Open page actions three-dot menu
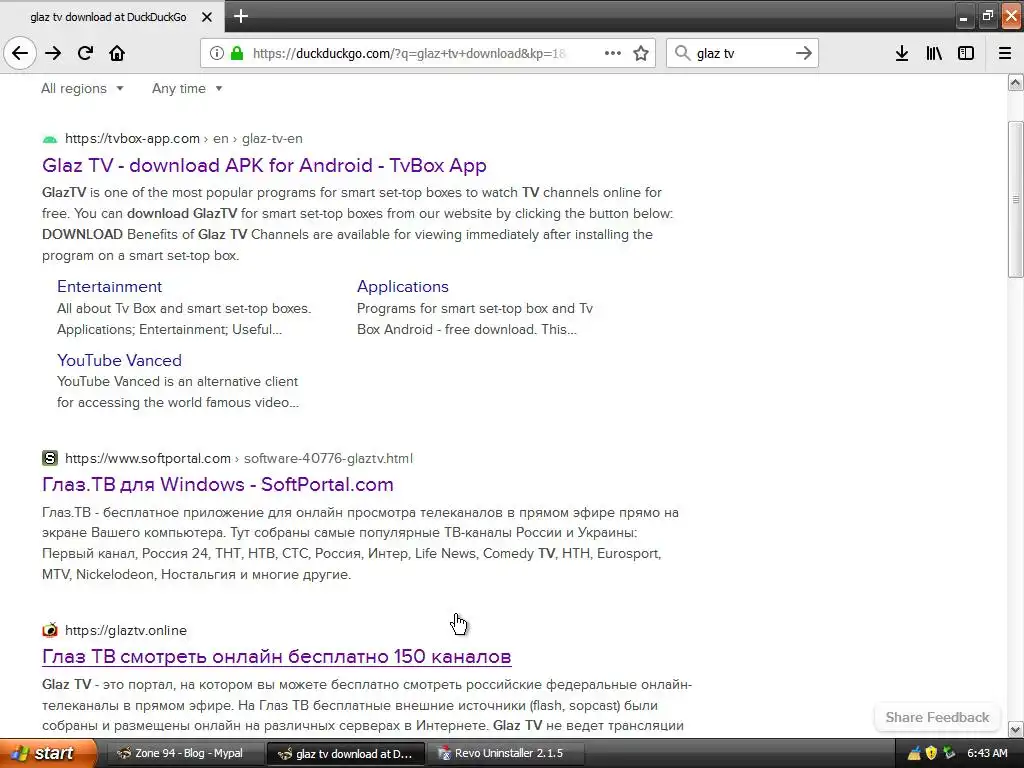Image resolution: width=1024 pixels, height=768 pixels. 613,53
